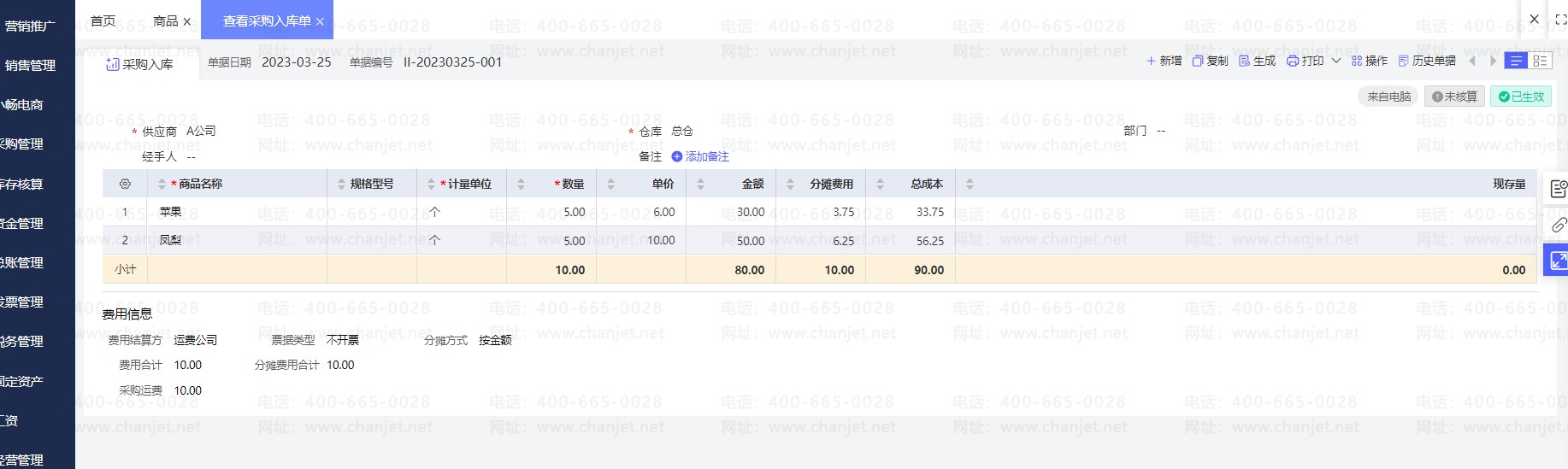Go to next document with right arrow
The width and height of the screenshot is (1568, 469).
[x=1494, y=61]
